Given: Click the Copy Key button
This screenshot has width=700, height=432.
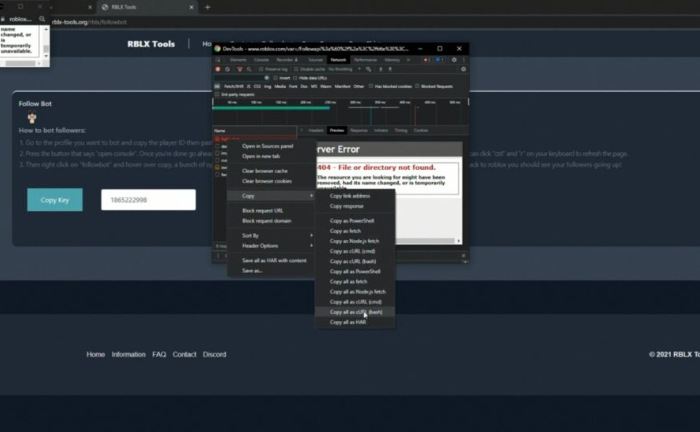Looking at the screenshot, I should (x=55, y=200).
